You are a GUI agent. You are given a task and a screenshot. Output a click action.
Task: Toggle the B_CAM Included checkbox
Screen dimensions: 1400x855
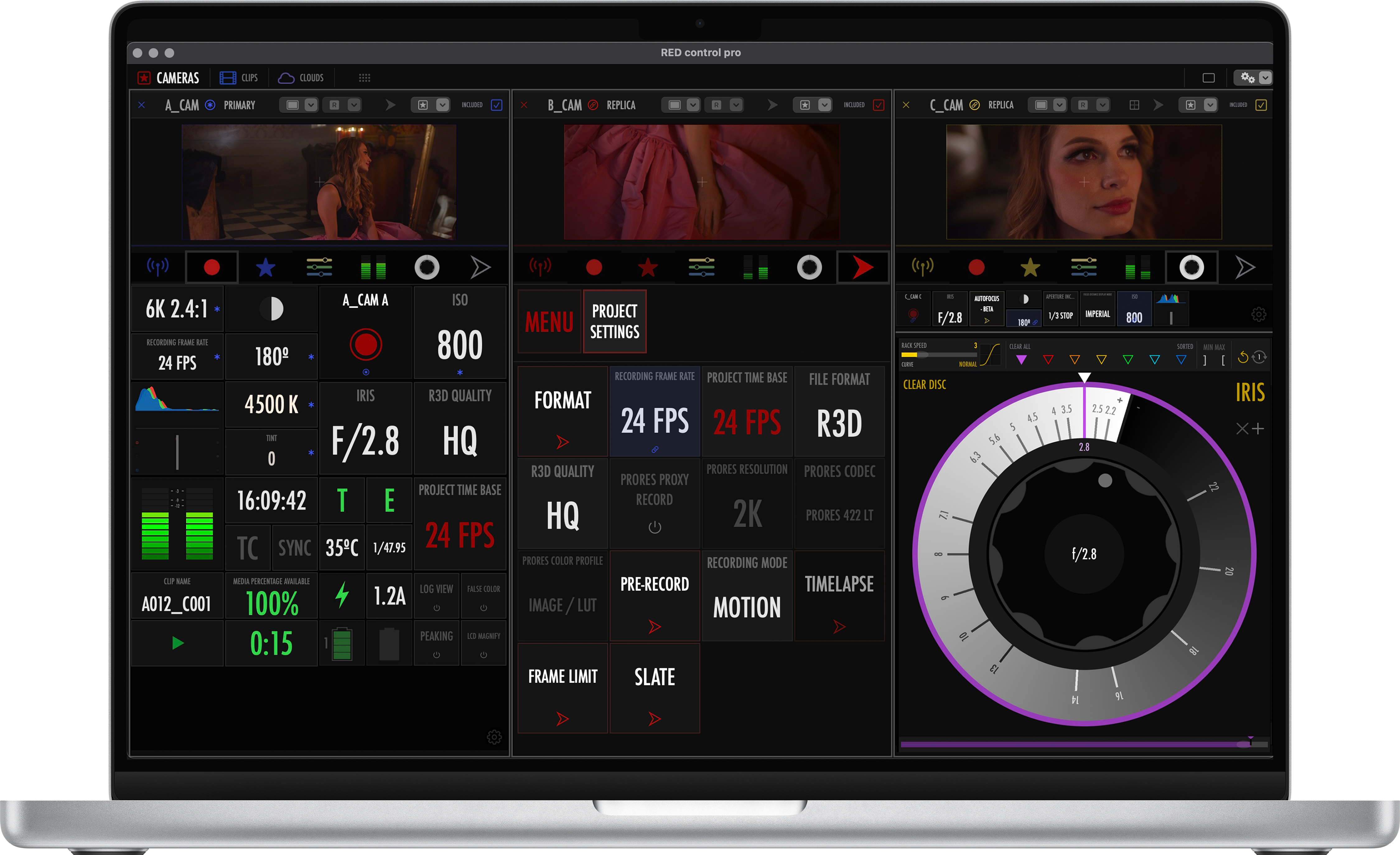(x=878, y=105)
